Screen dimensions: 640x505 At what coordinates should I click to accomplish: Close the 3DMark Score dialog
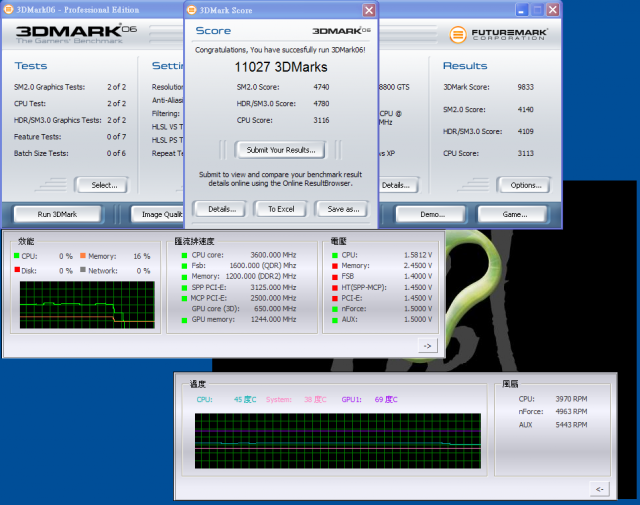pyautogui.click(x=369, y=10)
